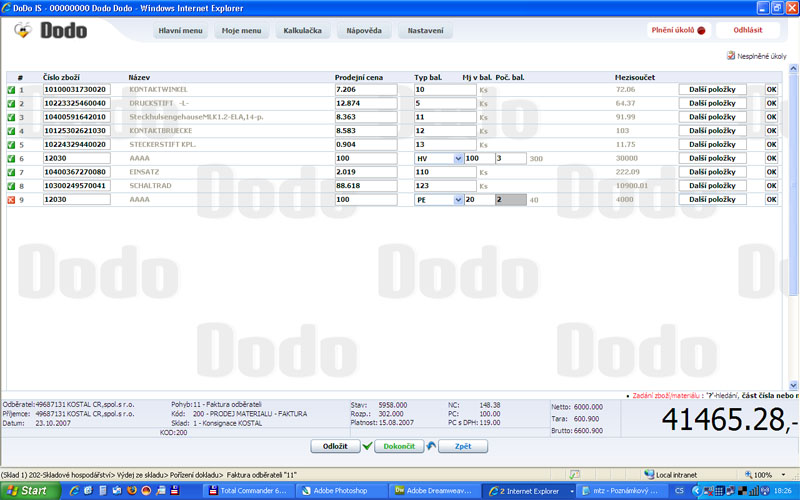Click the Windows Start button
This screenshot has height=500, width=800.
30,491
